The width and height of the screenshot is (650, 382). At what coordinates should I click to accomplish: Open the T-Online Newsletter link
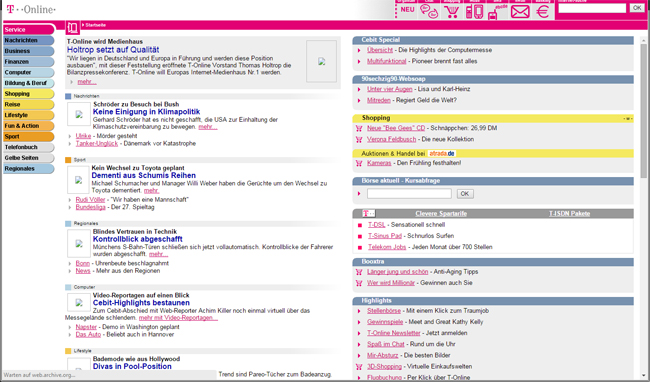point(393,333)
